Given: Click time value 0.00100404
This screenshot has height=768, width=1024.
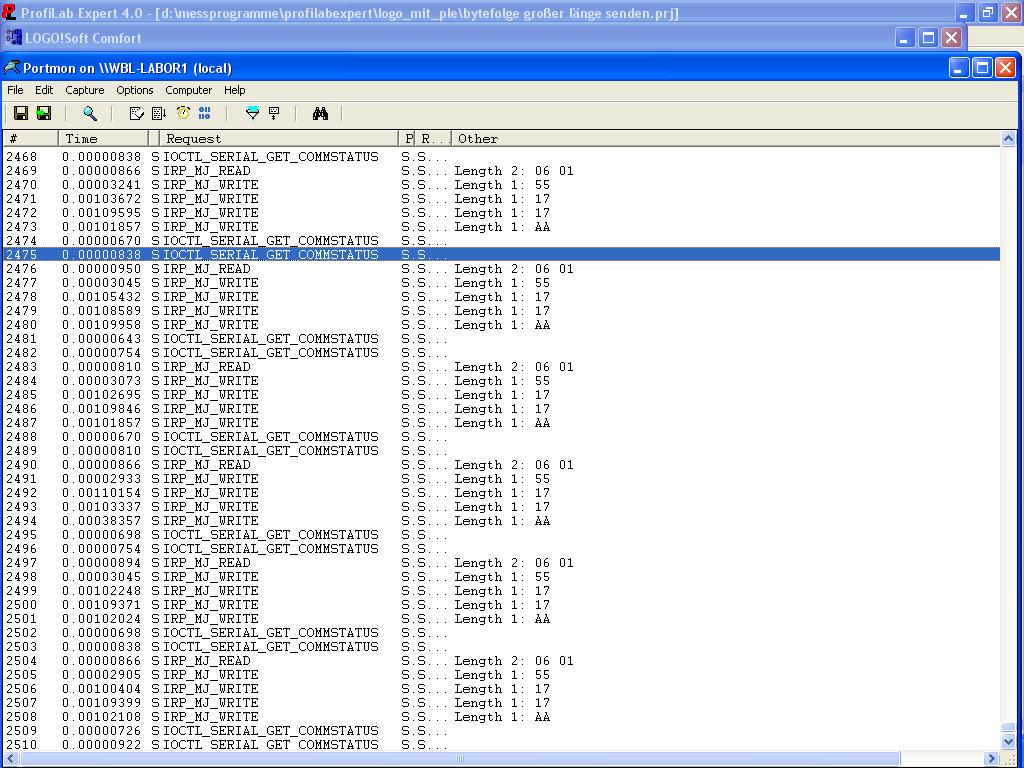Looking at the screenshot, I should (101, 688).
